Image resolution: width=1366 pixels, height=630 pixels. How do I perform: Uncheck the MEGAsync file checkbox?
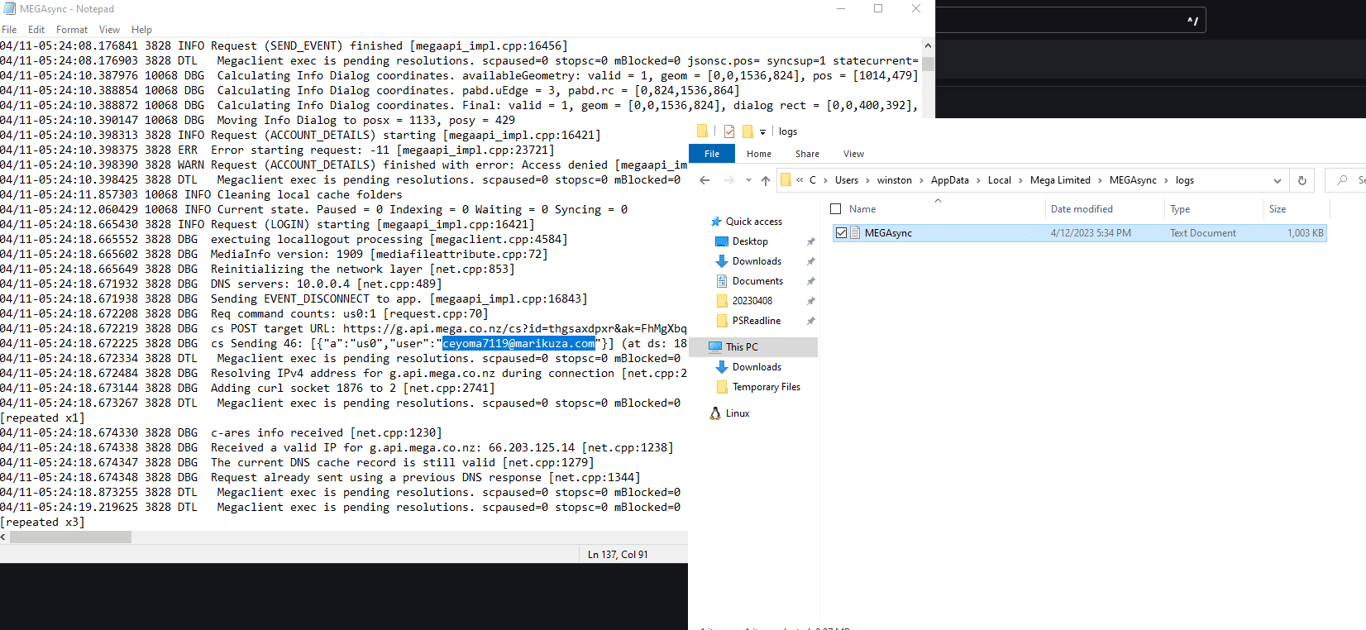[x=841, y=233]
